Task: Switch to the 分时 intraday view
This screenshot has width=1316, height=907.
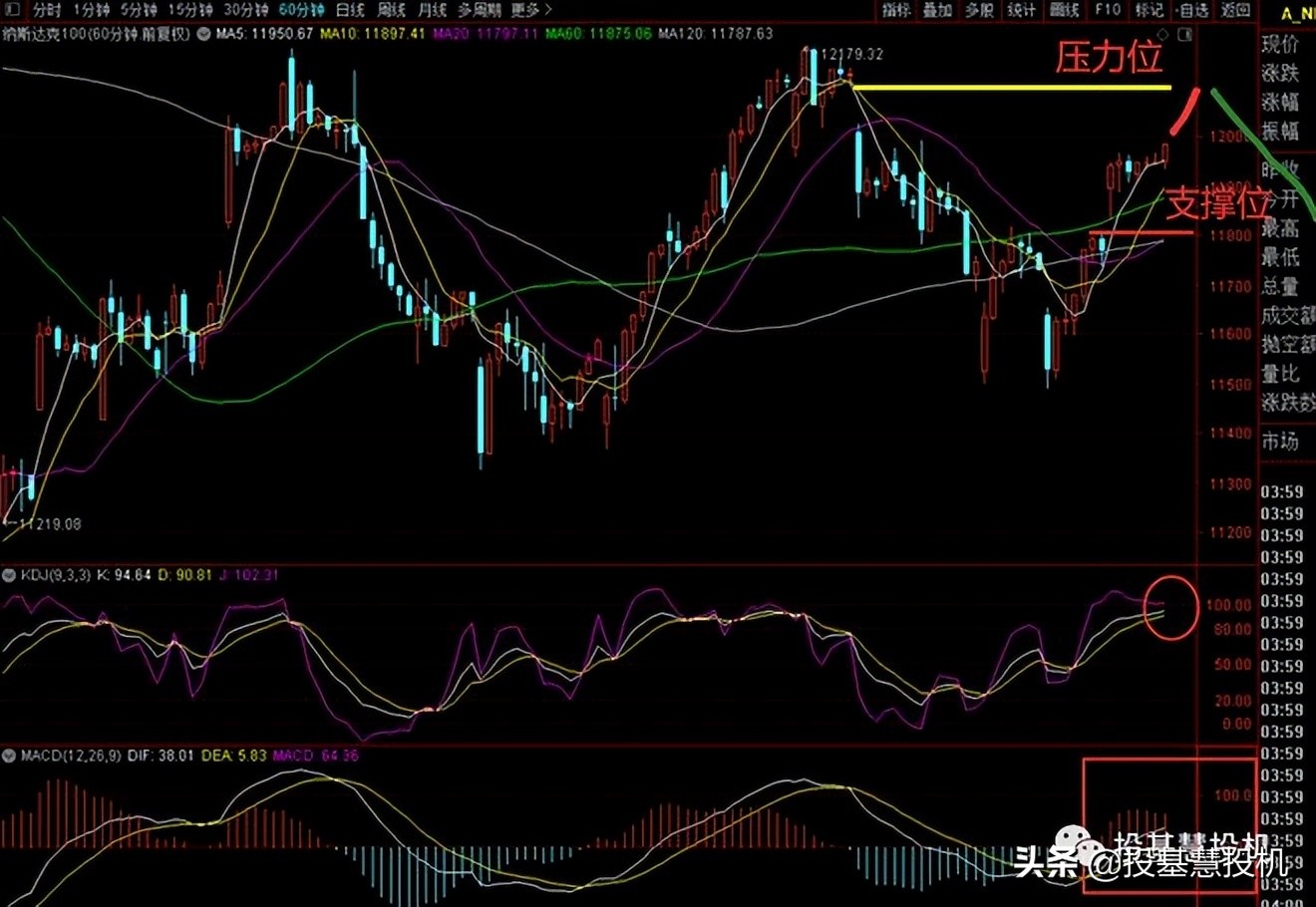Action: tap(46, 10)
